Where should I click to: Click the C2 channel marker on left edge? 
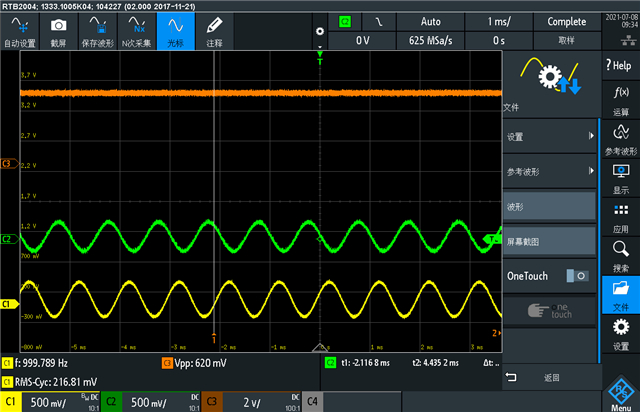[9, 239]
